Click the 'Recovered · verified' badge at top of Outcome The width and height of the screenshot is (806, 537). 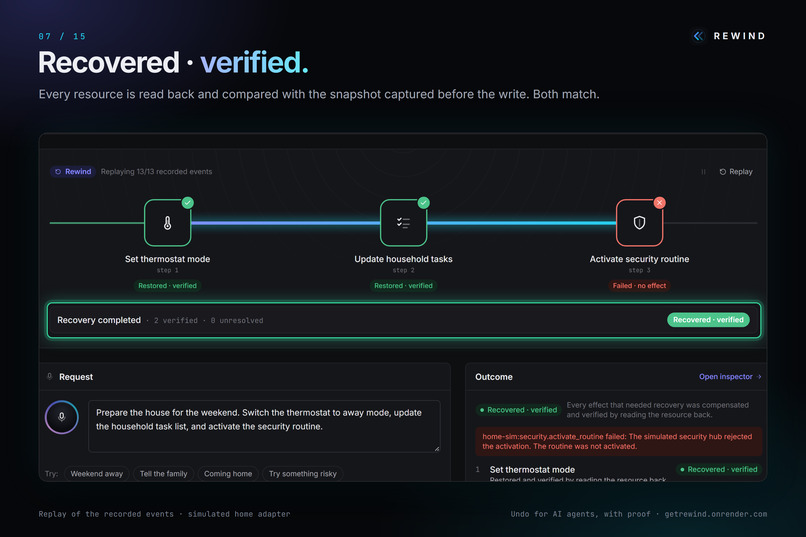(x=518, y=410)
